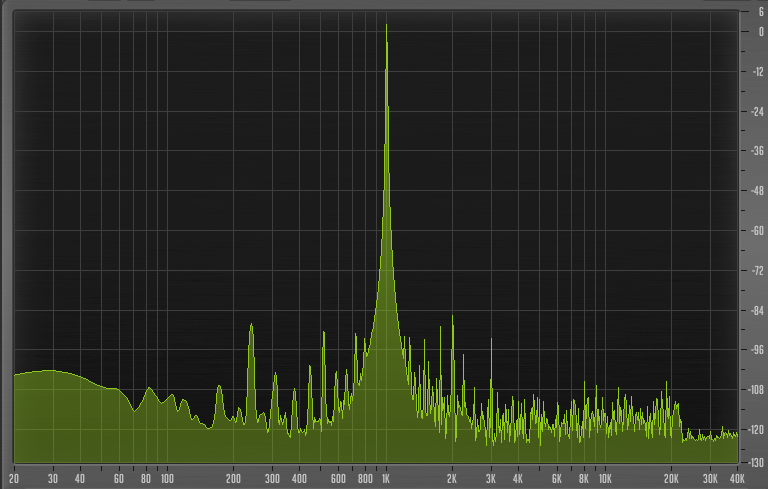Viewport: 768px width, 489px height.
Task: Click the -72 dB level axis label
Action: point(758,270)
